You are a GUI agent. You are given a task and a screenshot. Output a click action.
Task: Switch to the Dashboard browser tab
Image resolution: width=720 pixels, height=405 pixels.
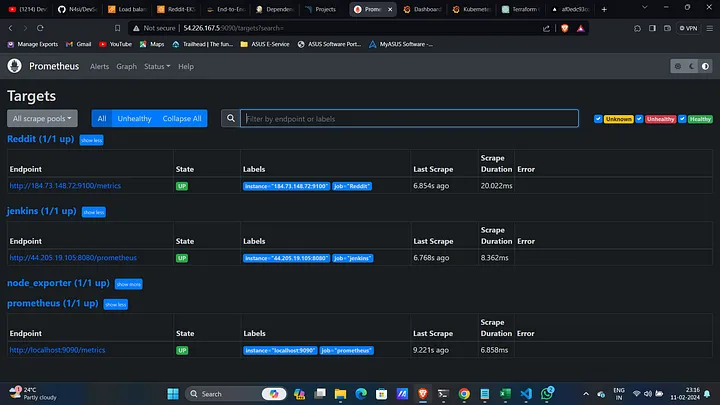pyautogui.click(x=422, y=9)
